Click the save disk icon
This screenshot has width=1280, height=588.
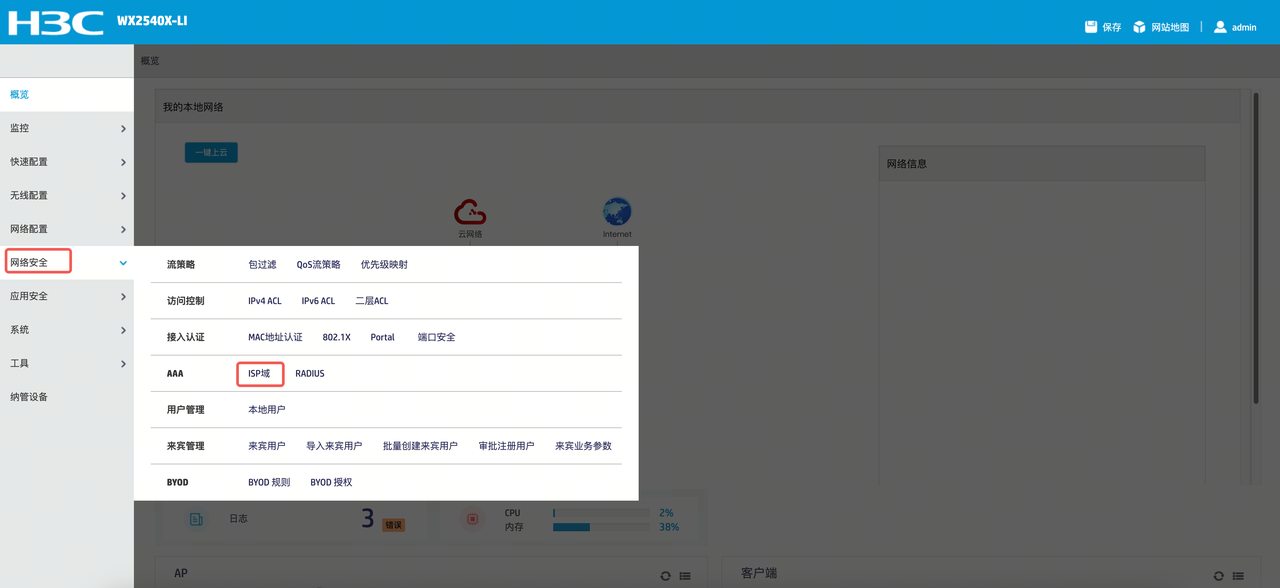coord(1091,27)
